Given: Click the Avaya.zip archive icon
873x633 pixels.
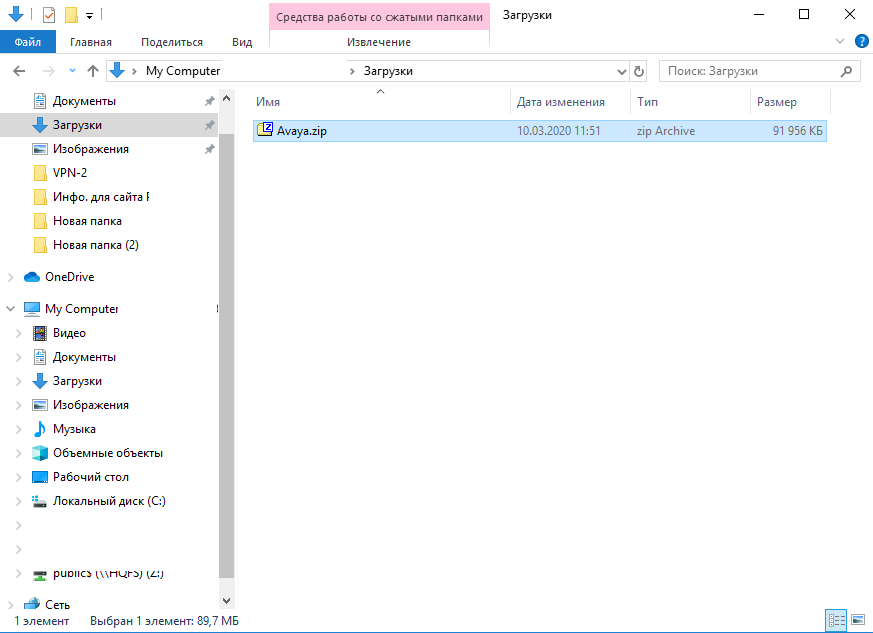Looking at the screenshot, I should (265, 130).
